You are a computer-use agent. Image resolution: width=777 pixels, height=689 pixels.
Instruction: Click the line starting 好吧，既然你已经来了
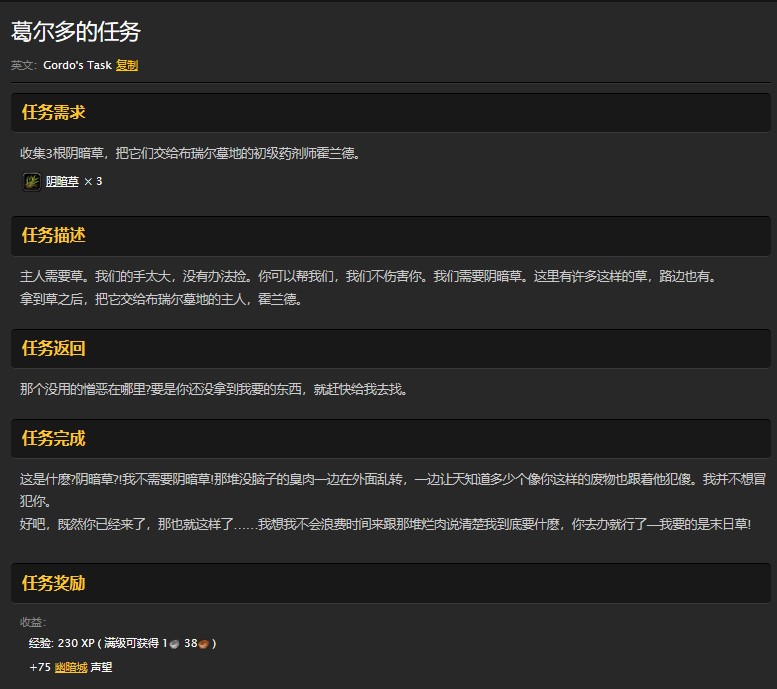[x=386, y=524]
